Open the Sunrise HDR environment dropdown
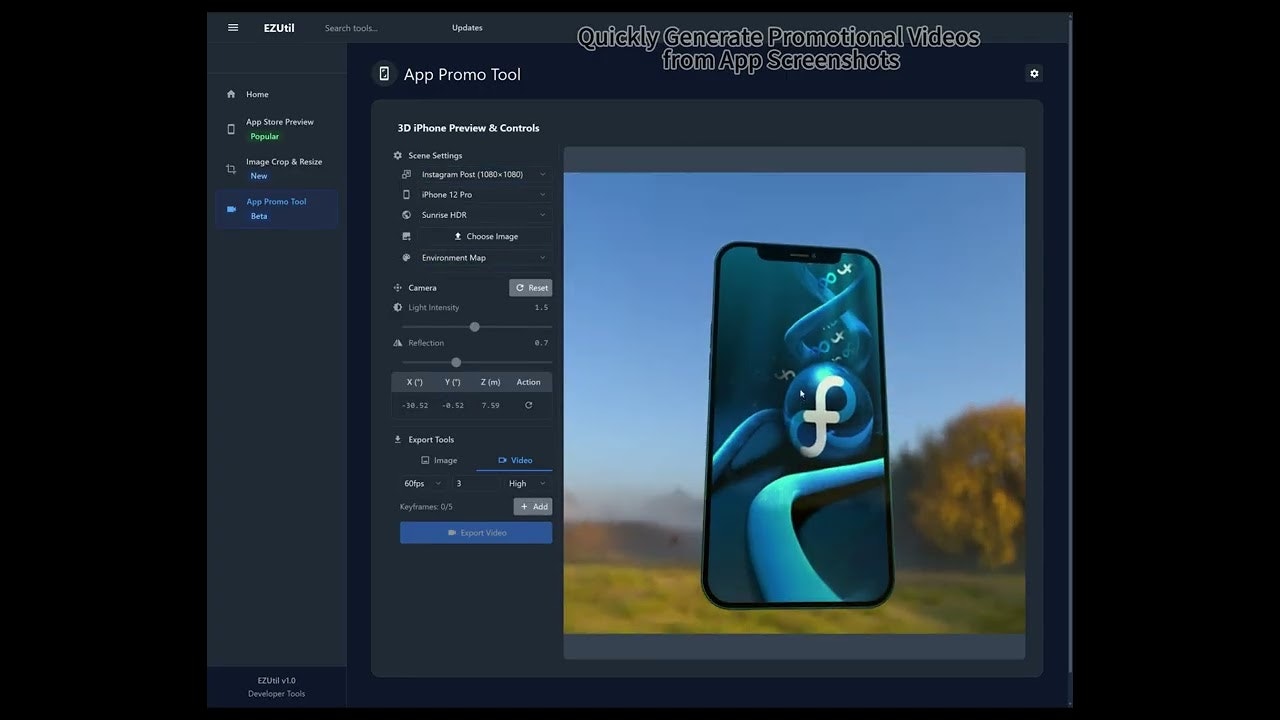The height and width of the screenshot is (720, 1280). pos(484,215)
